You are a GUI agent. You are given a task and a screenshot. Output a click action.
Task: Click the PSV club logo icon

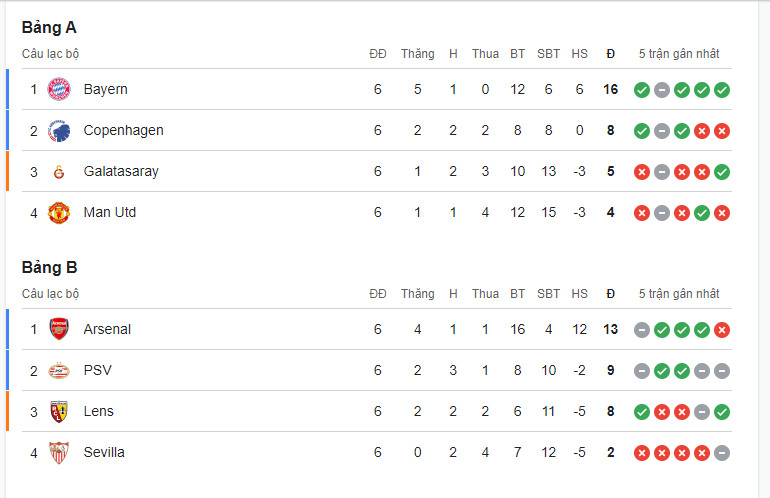pyautogui.click(x=59, y=371)
